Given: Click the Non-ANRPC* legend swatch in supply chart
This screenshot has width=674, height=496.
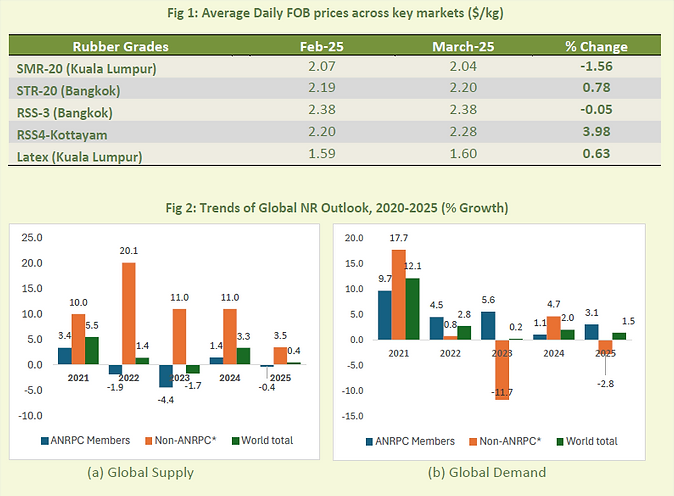Looking at the screenshot, I should pos(149,441).
